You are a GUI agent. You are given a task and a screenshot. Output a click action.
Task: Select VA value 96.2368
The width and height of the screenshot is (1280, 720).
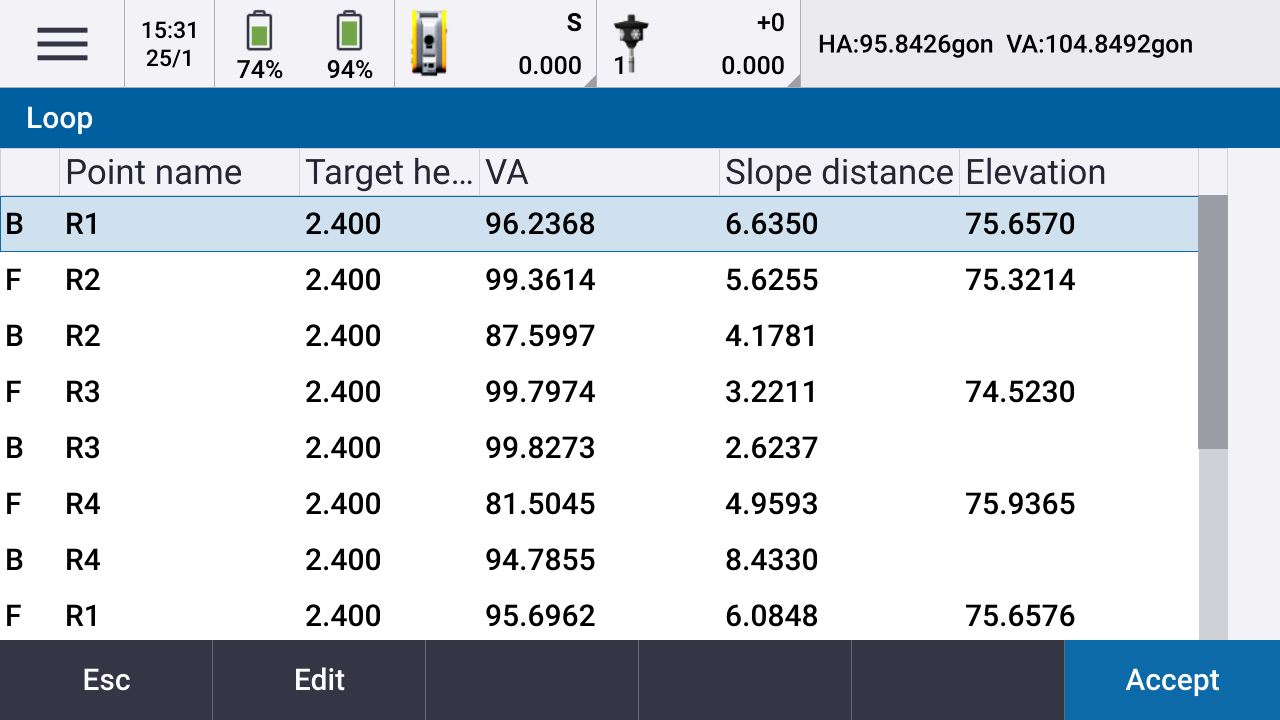point(540,224)
